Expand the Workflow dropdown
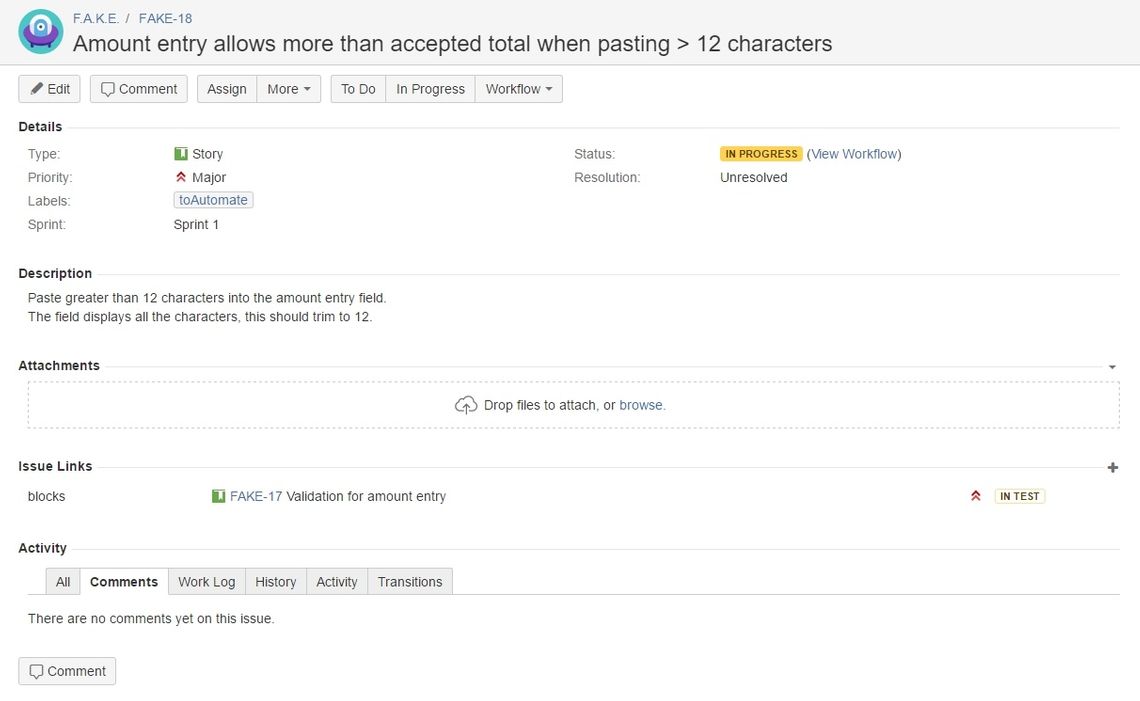Screen dimensions: 1140x701 click(518, 89)
